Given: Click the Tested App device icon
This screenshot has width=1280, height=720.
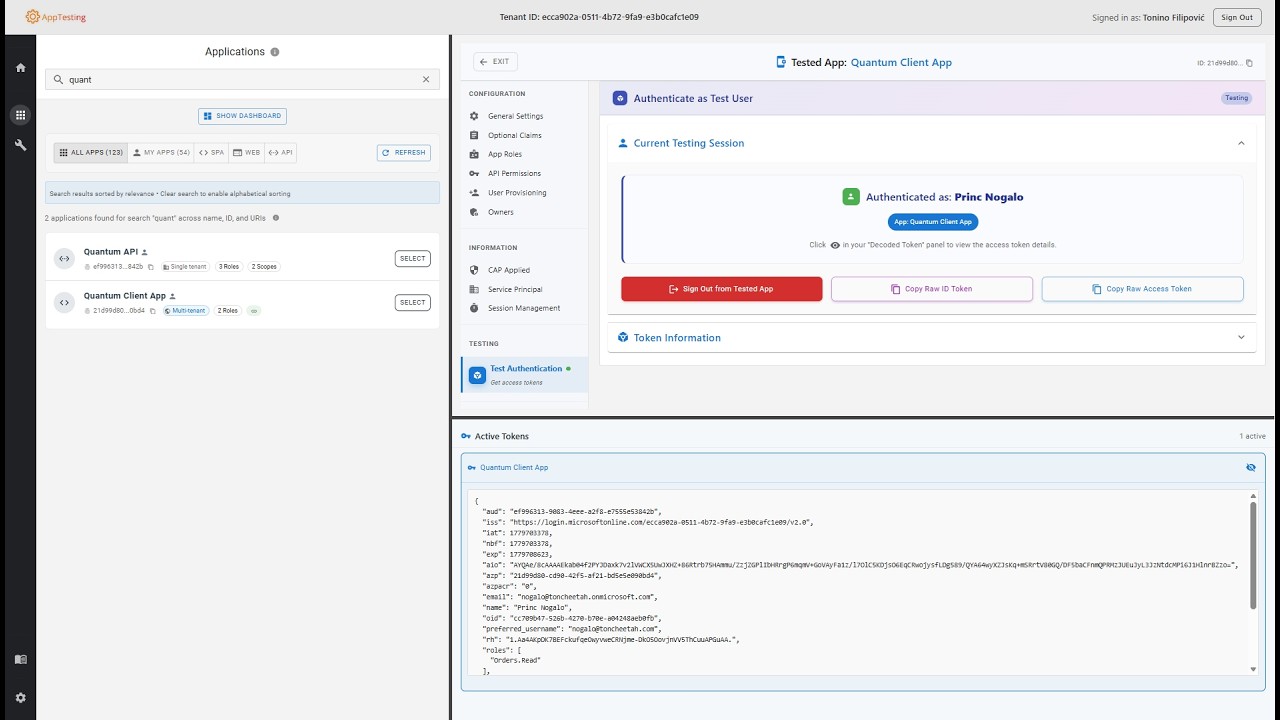Looking at the screenshot, I should coord(781,62).
